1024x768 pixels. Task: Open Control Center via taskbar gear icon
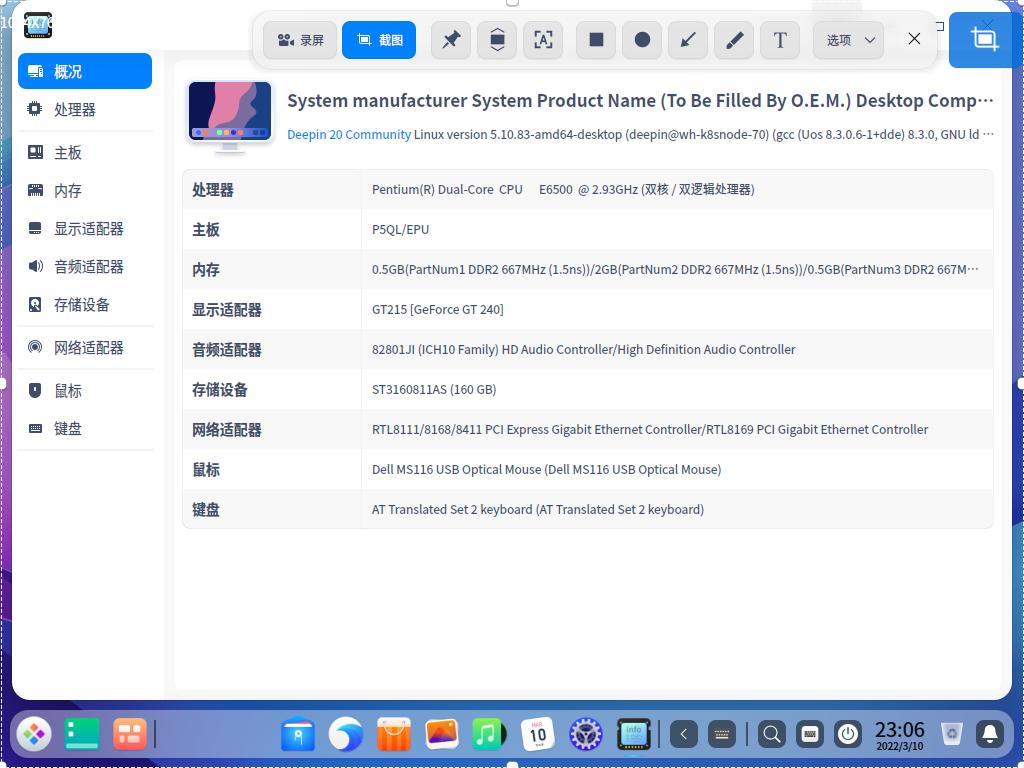585,734
